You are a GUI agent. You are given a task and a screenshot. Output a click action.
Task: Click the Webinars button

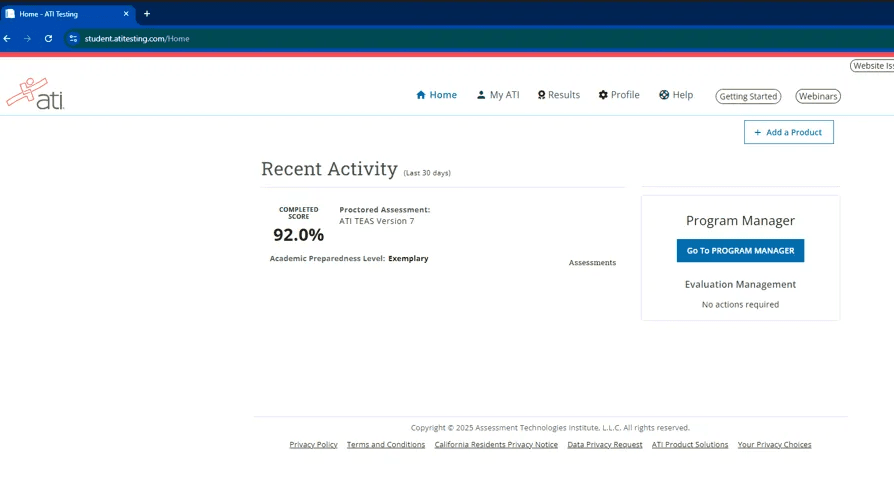point(818,97)
